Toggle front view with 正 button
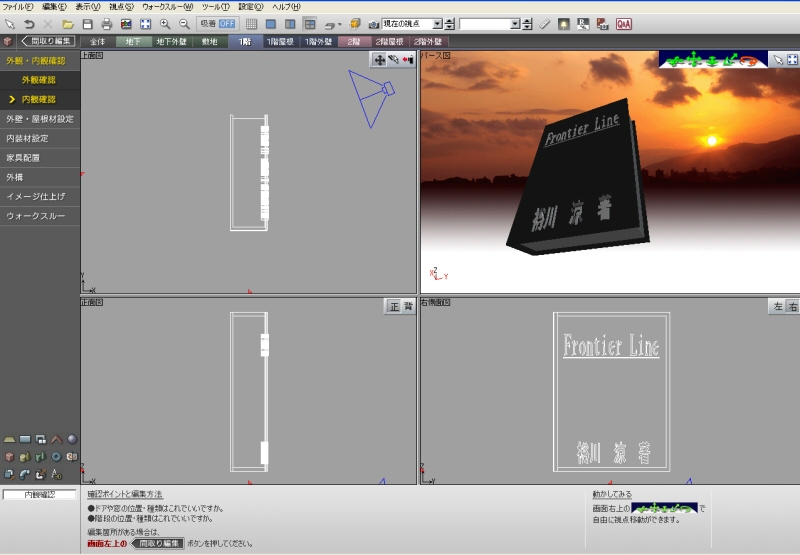Image resolution: width=800 pixels, height=555 pixels. point(393,306)
